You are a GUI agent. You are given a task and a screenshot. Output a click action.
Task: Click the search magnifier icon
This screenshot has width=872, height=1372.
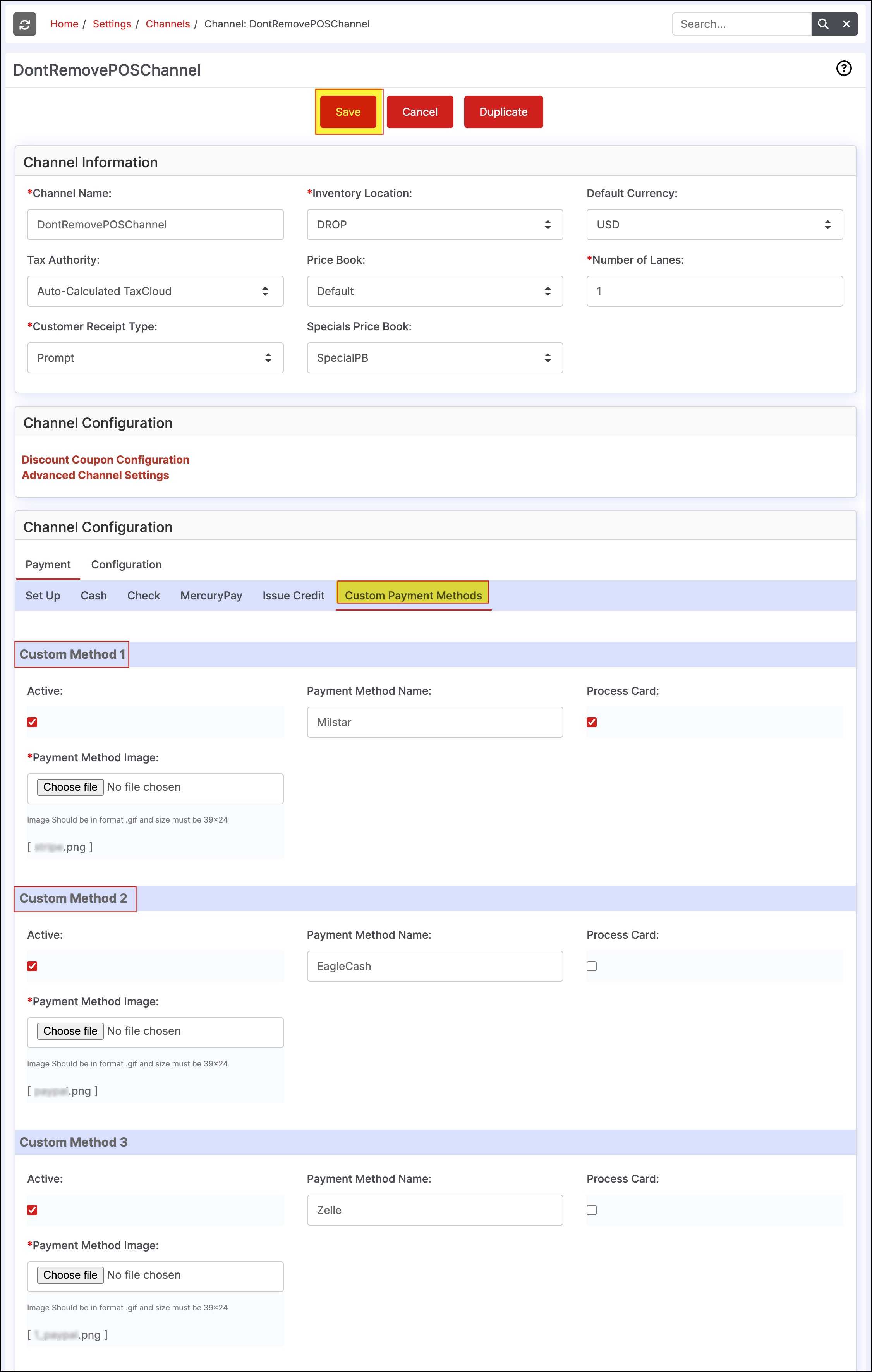coord(822,24)
